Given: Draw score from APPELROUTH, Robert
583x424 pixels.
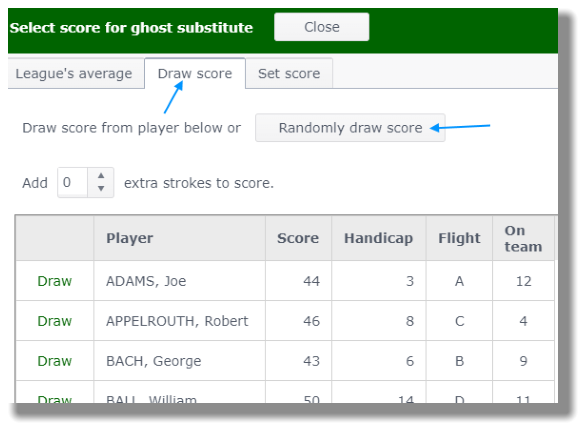Looking at the screenshot, I should (55, 321).
